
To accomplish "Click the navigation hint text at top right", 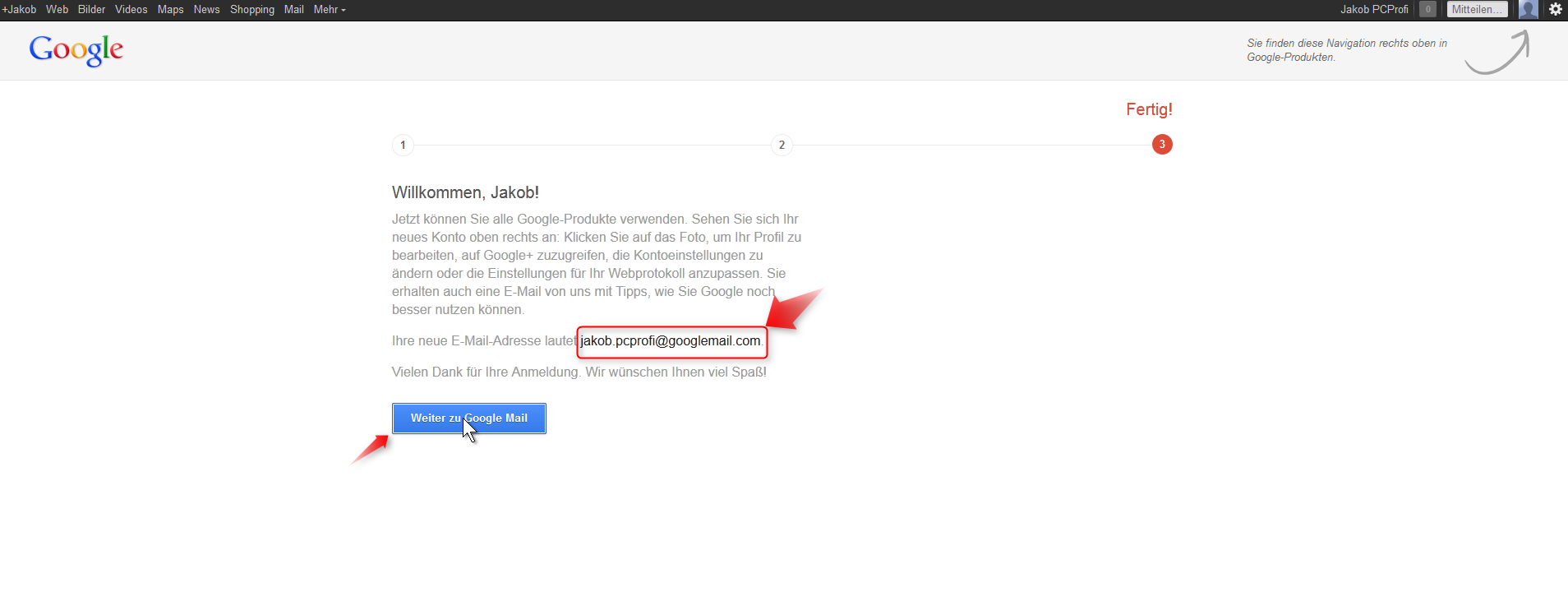I will (x=1347, y=50).
